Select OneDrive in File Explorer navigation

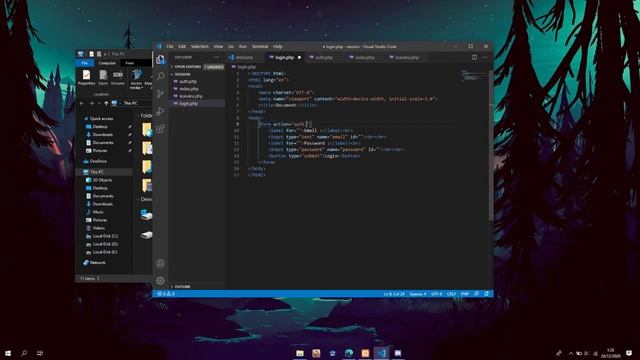point(98,161)
